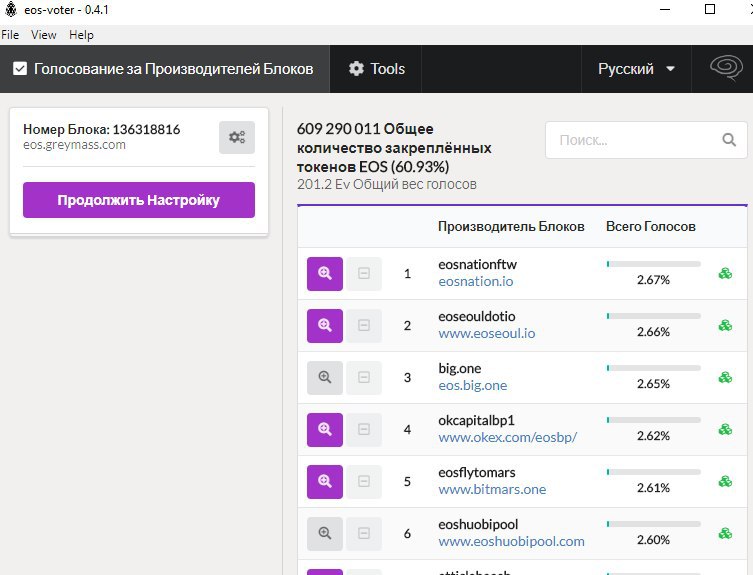View details of producer eoshuobipool
The image size is (753, 575).
[x=325, y=533]
